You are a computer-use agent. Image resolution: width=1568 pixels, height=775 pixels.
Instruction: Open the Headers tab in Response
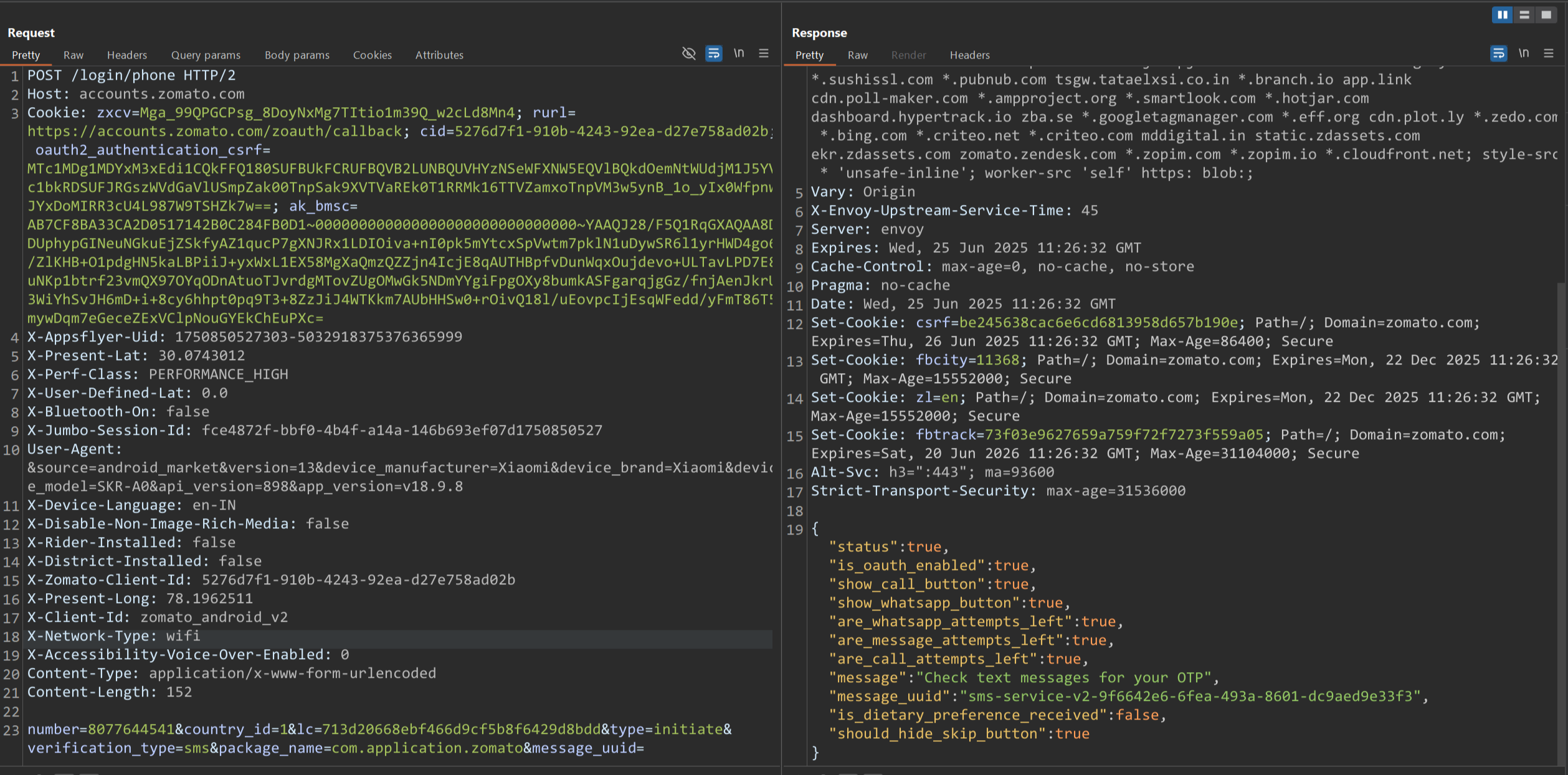969,55
